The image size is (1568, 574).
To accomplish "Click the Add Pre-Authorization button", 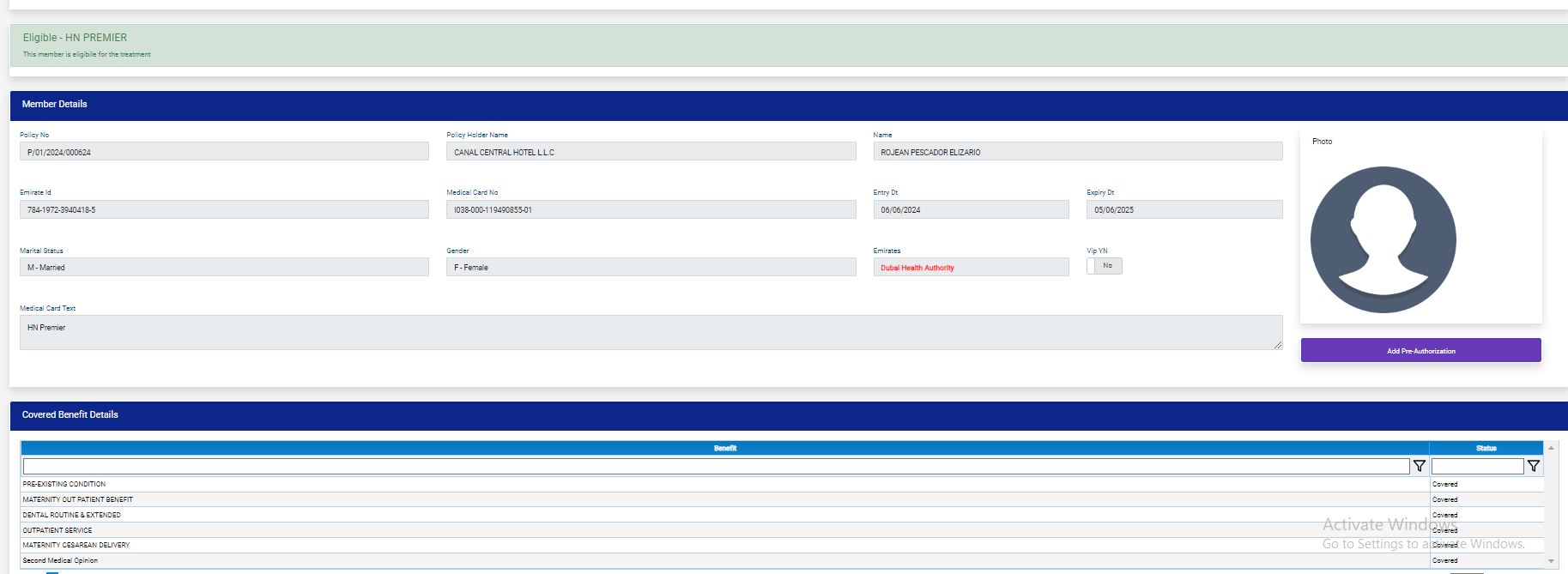I will (1421, 350).
